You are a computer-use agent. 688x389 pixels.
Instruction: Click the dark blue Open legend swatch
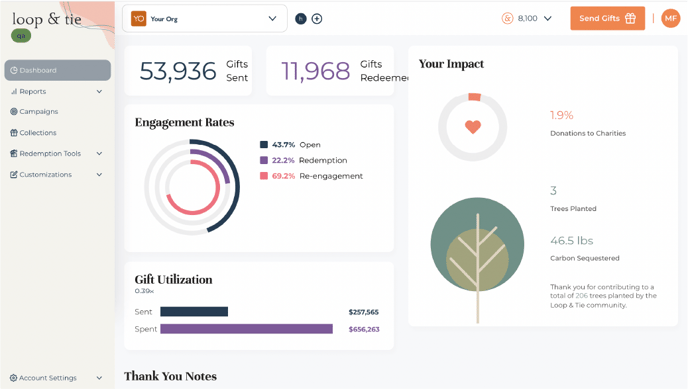click(264, 145)
